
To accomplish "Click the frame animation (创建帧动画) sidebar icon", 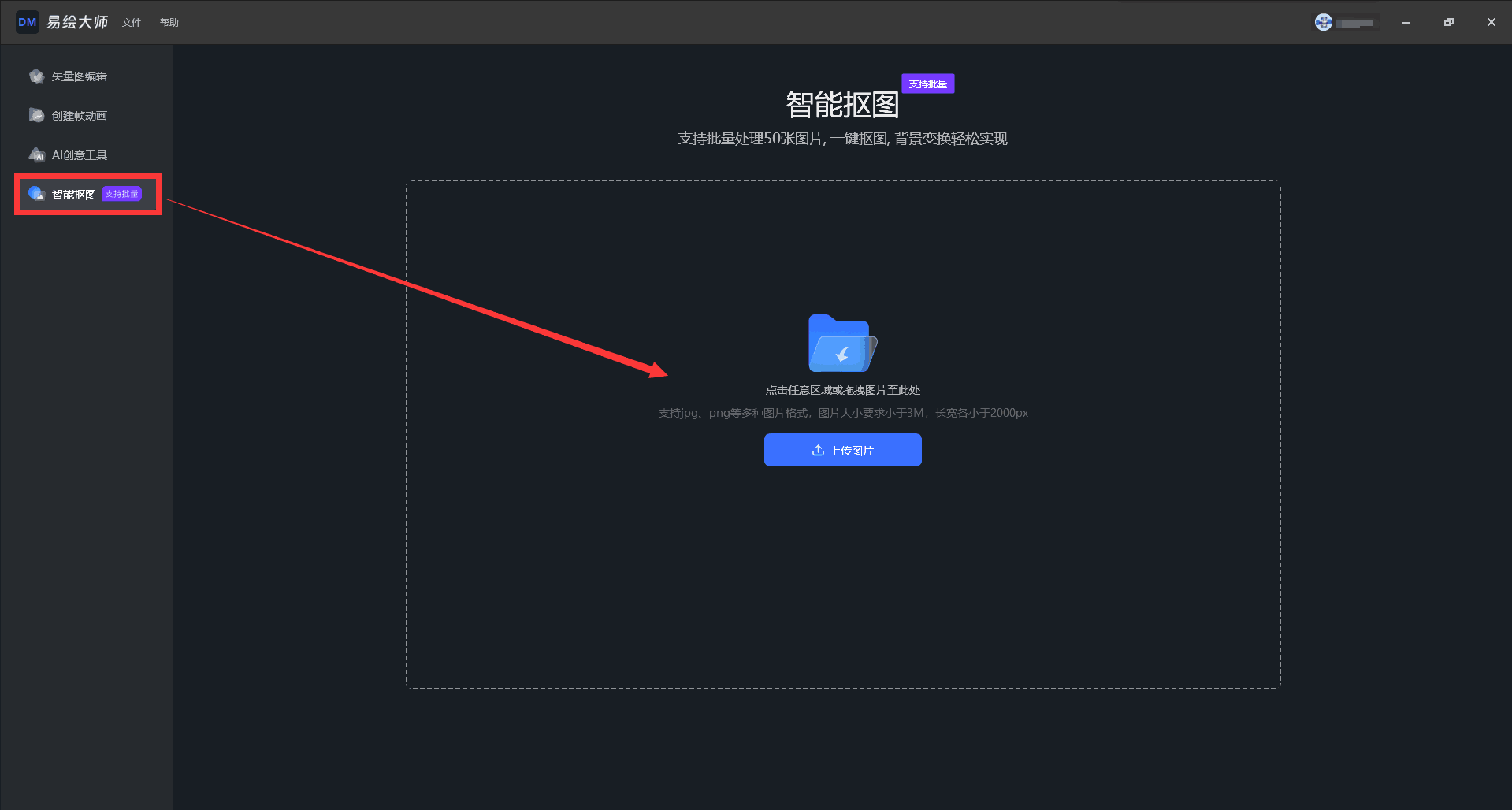I will [36, 116].
